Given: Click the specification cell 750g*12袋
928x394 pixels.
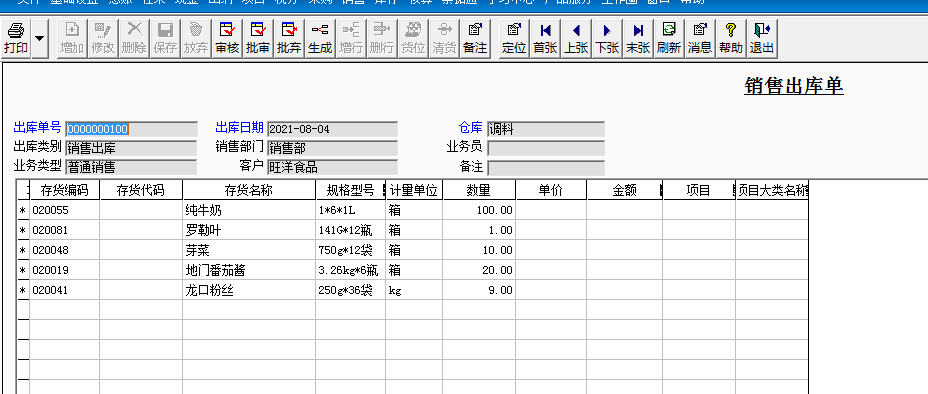Looking at the screenshot, I should 350,250.
